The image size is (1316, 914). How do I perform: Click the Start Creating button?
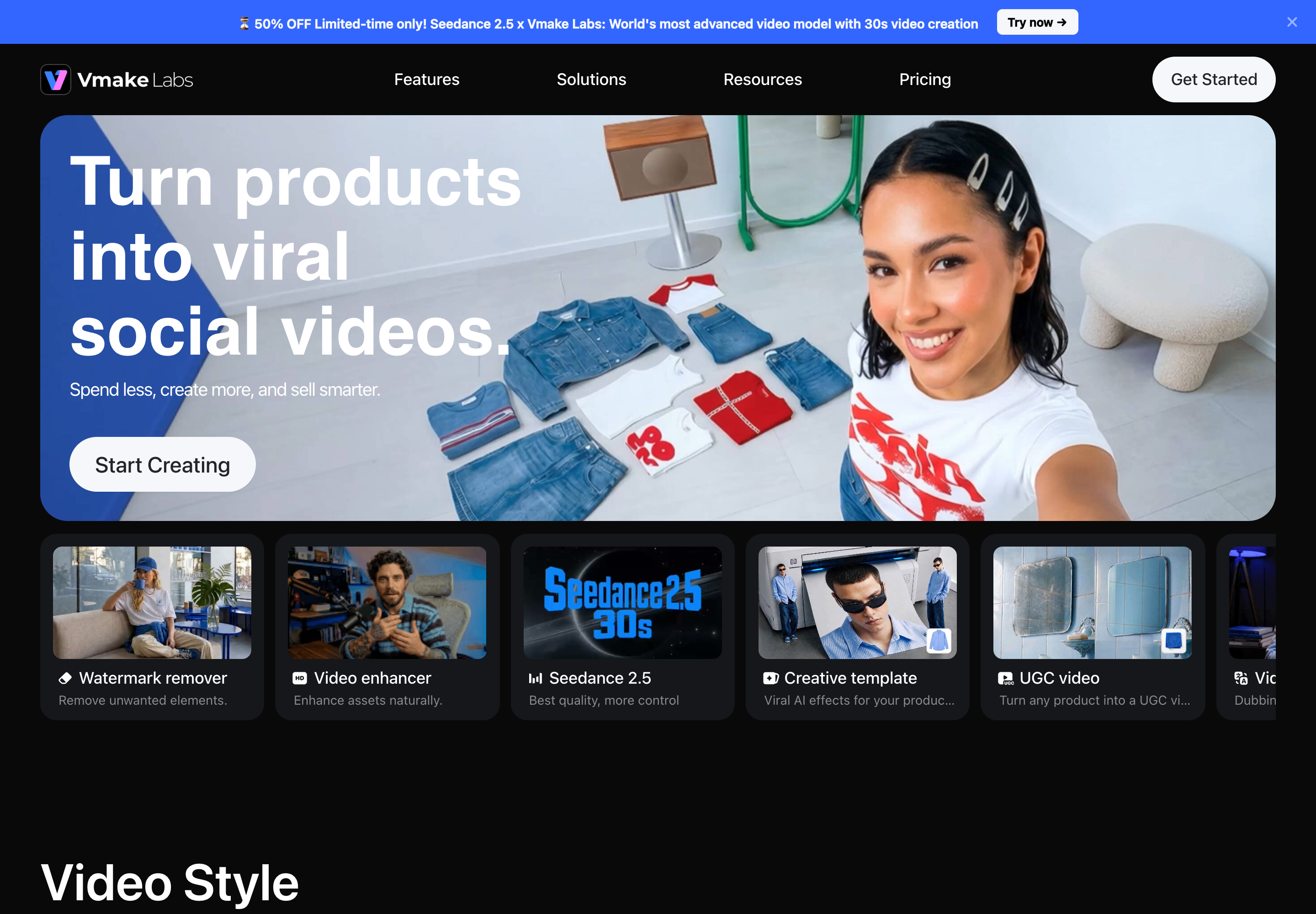point(163,464)
